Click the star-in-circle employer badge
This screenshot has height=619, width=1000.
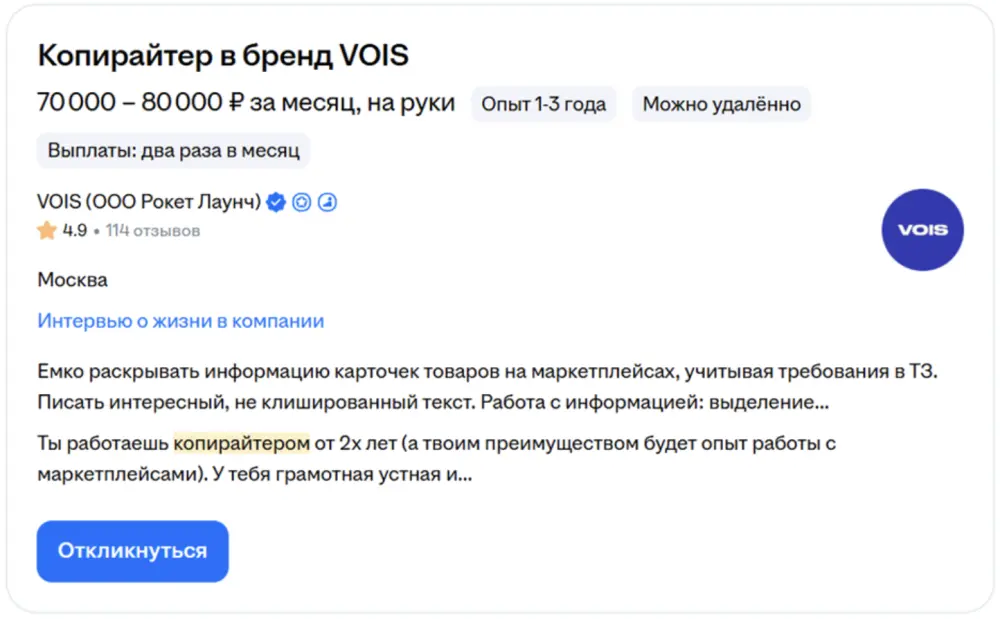click(302, 202)
